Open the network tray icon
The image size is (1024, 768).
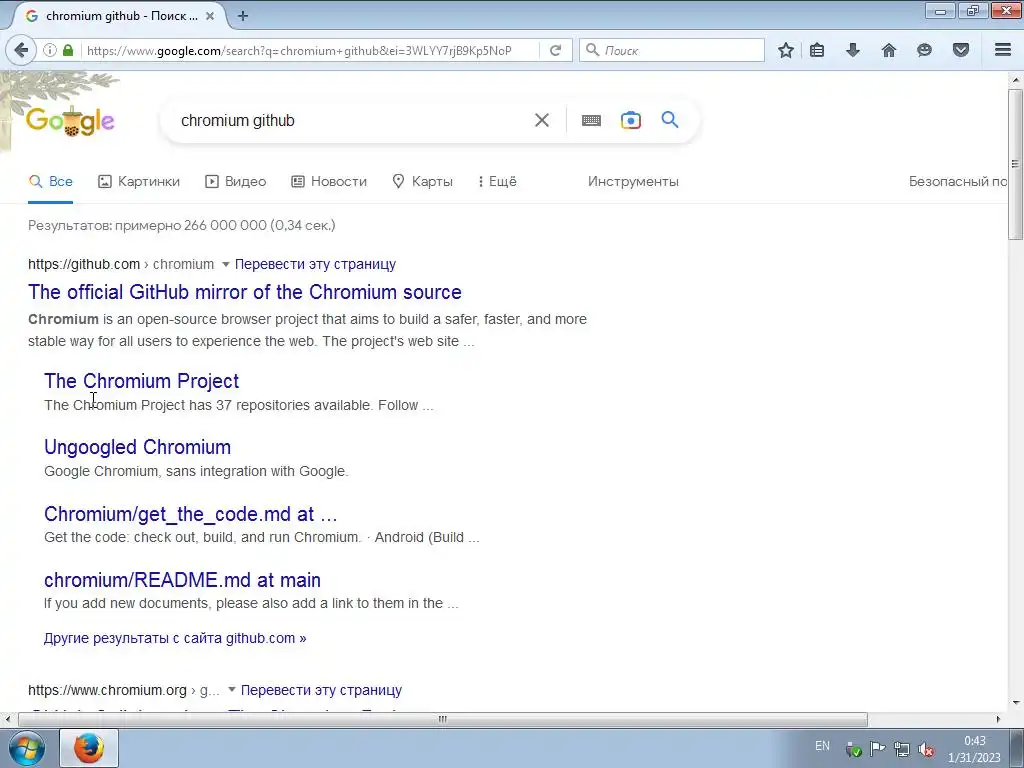point(902,749)
